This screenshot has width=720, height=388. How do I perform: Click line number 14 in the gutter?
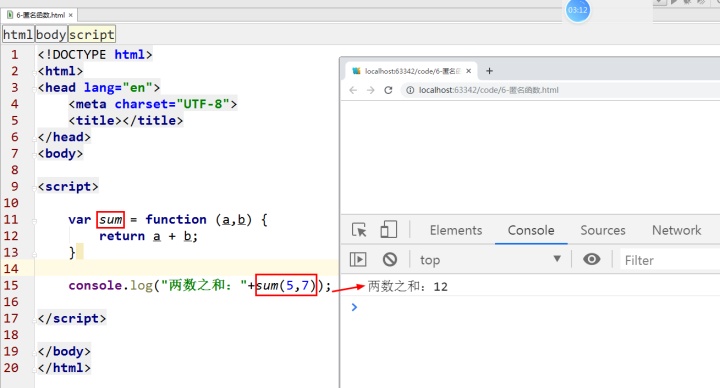11,269
